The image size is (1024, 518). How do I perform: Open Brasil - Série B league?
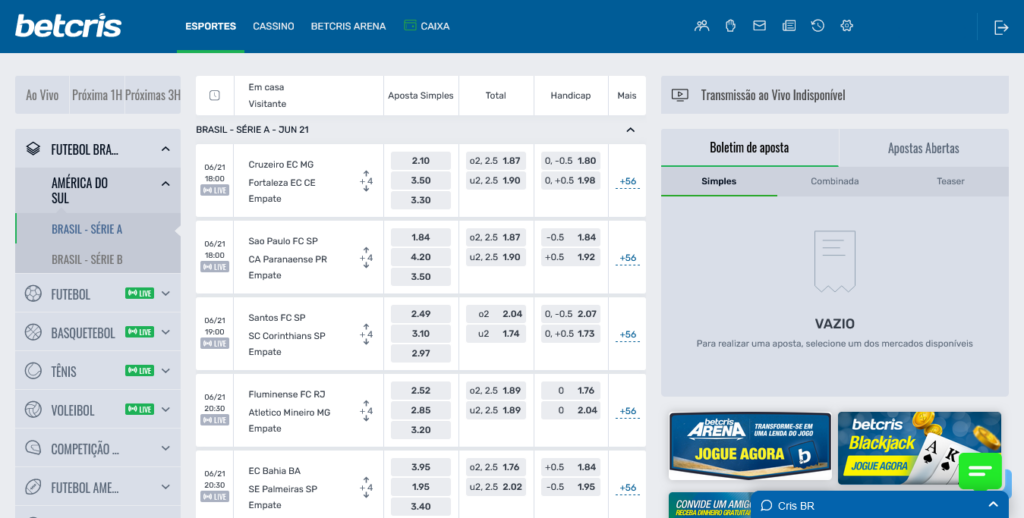[x=98, y=259]
